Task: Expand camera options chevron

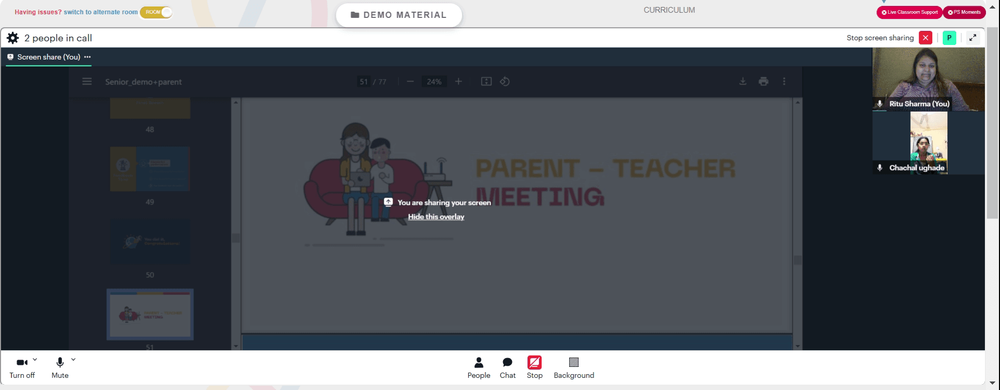Action: 34,359
